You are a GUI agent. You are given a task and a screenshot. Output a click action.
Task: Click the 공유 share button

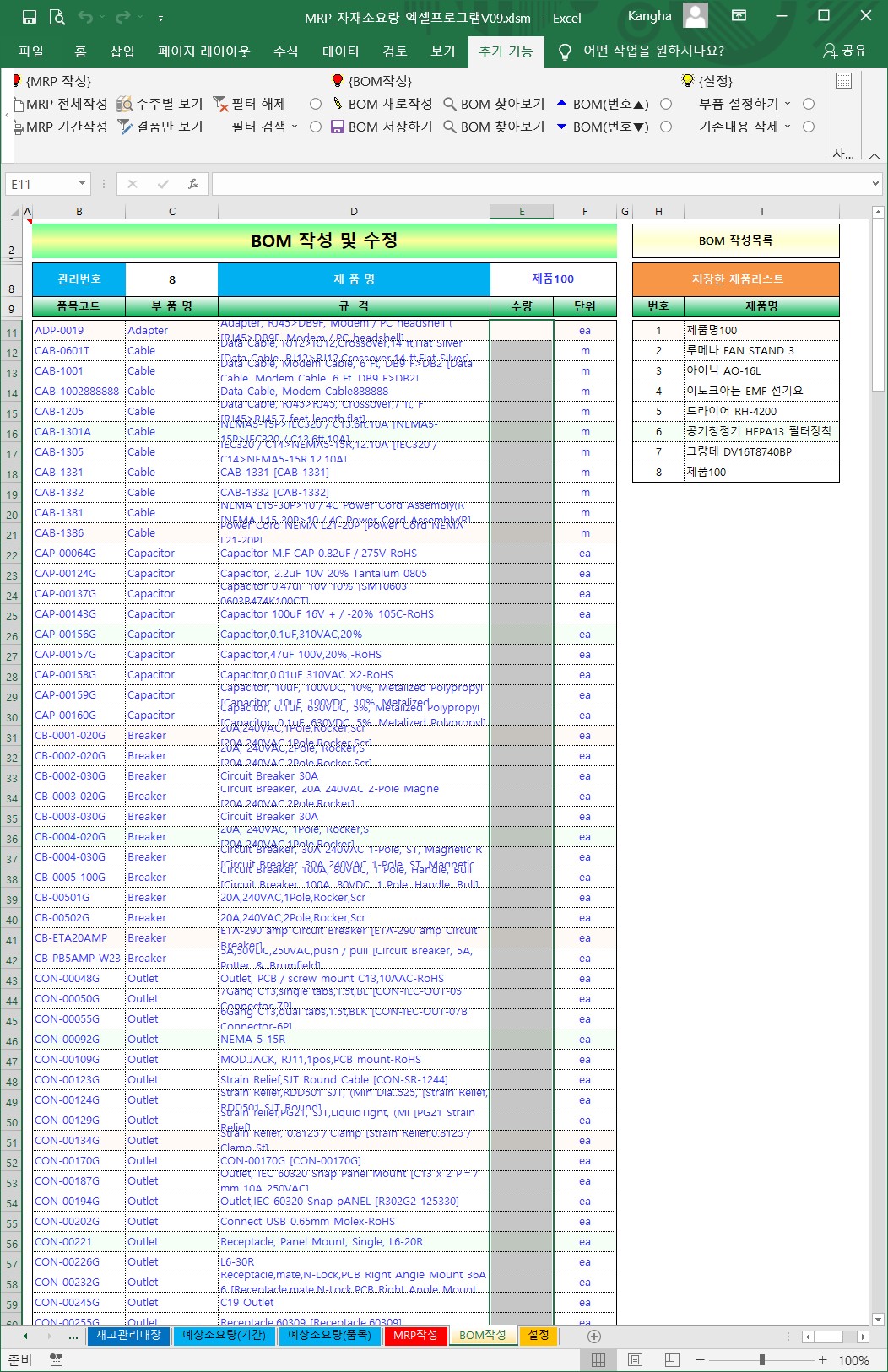coord(844,51)
